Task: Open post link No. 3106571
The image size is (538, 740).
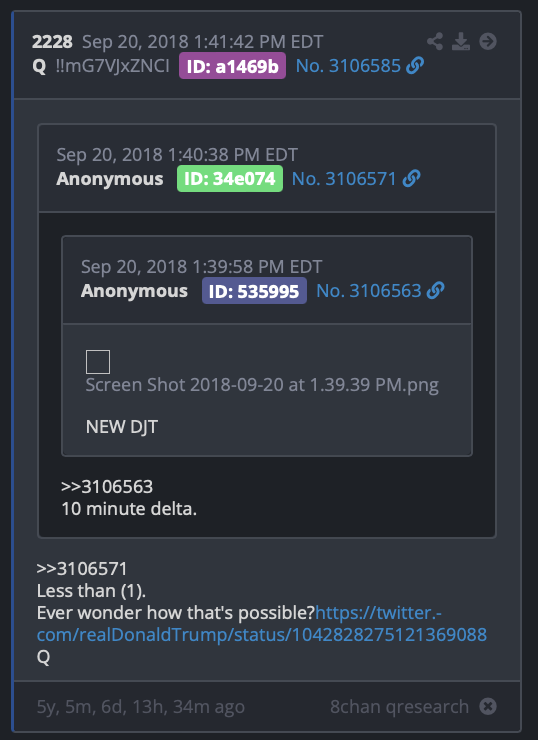Action: pyautogui.click(x=344, y=178)
